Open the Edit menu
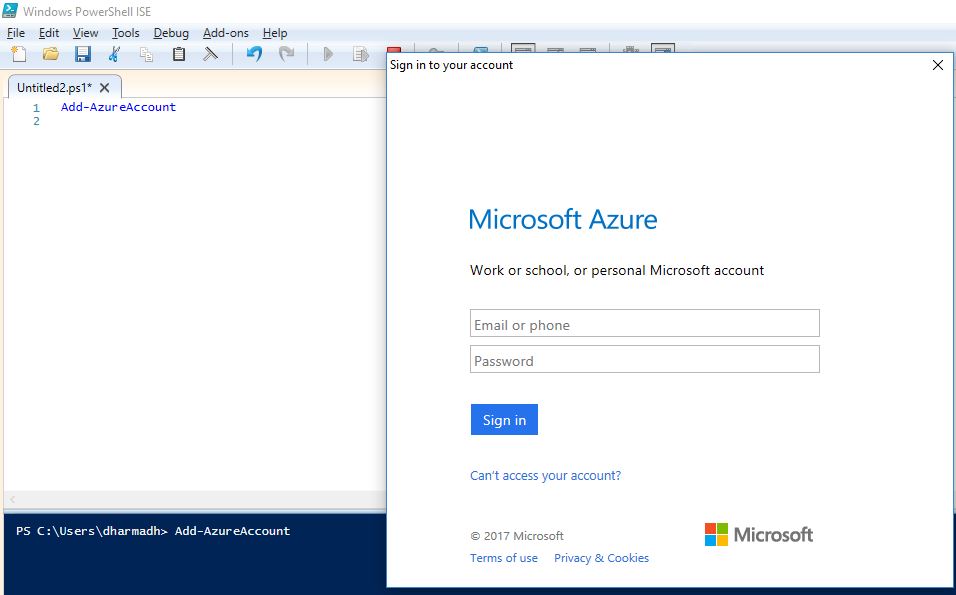The image size is (956, 595). click(x=49, y=33)
